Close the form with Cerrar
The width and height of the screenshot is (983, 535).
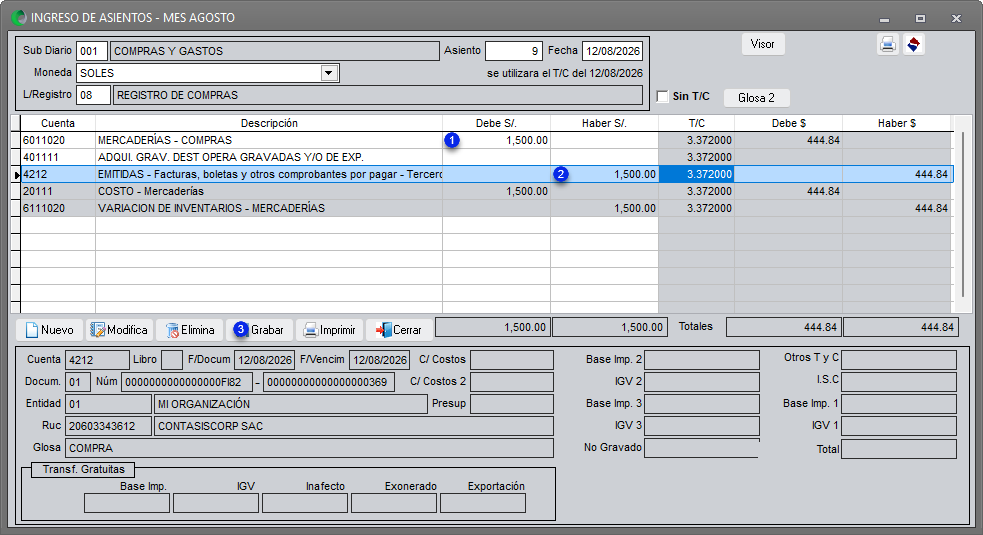(399, 330)
